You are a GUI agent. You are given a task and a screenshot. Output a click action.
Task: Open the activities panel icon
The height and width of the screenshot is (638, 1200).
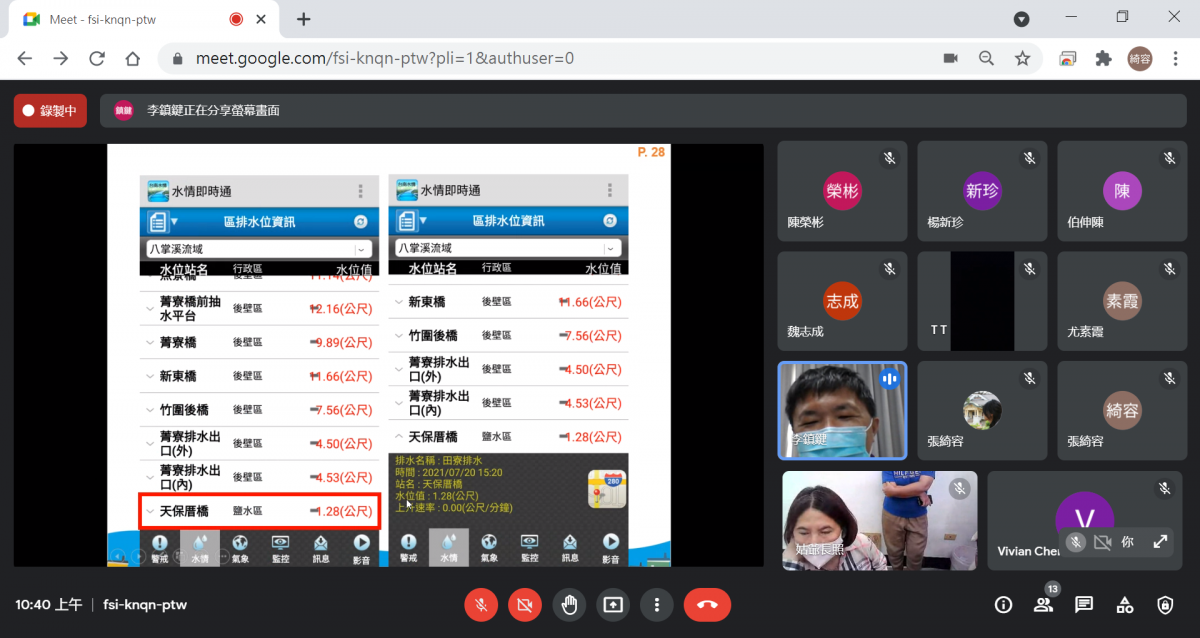(1125, 604)
